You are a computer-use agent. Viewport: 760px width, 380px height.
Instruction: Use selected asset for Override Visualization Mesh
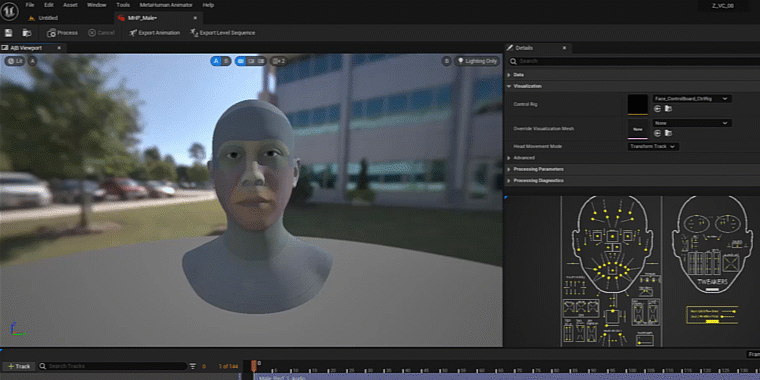point(658,133)
